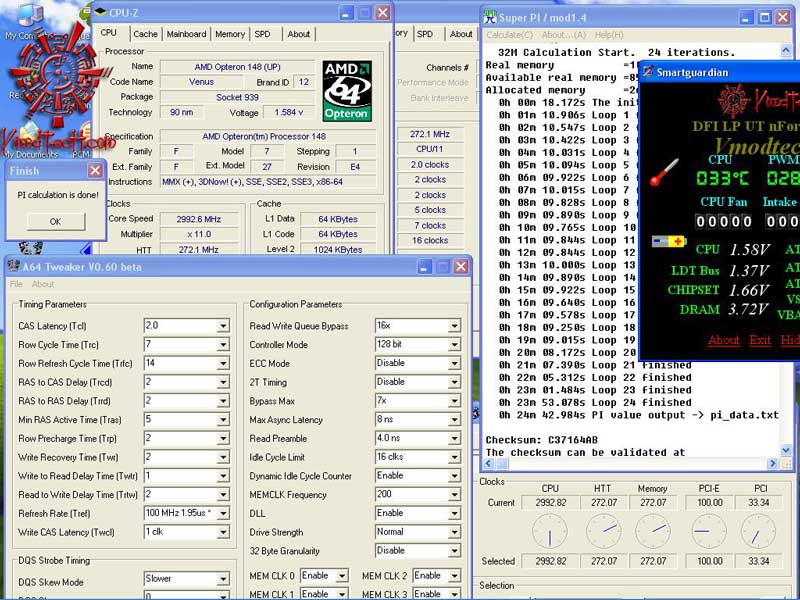
Task: Click the Super PI title bar icon
Action: coord(490,17)
